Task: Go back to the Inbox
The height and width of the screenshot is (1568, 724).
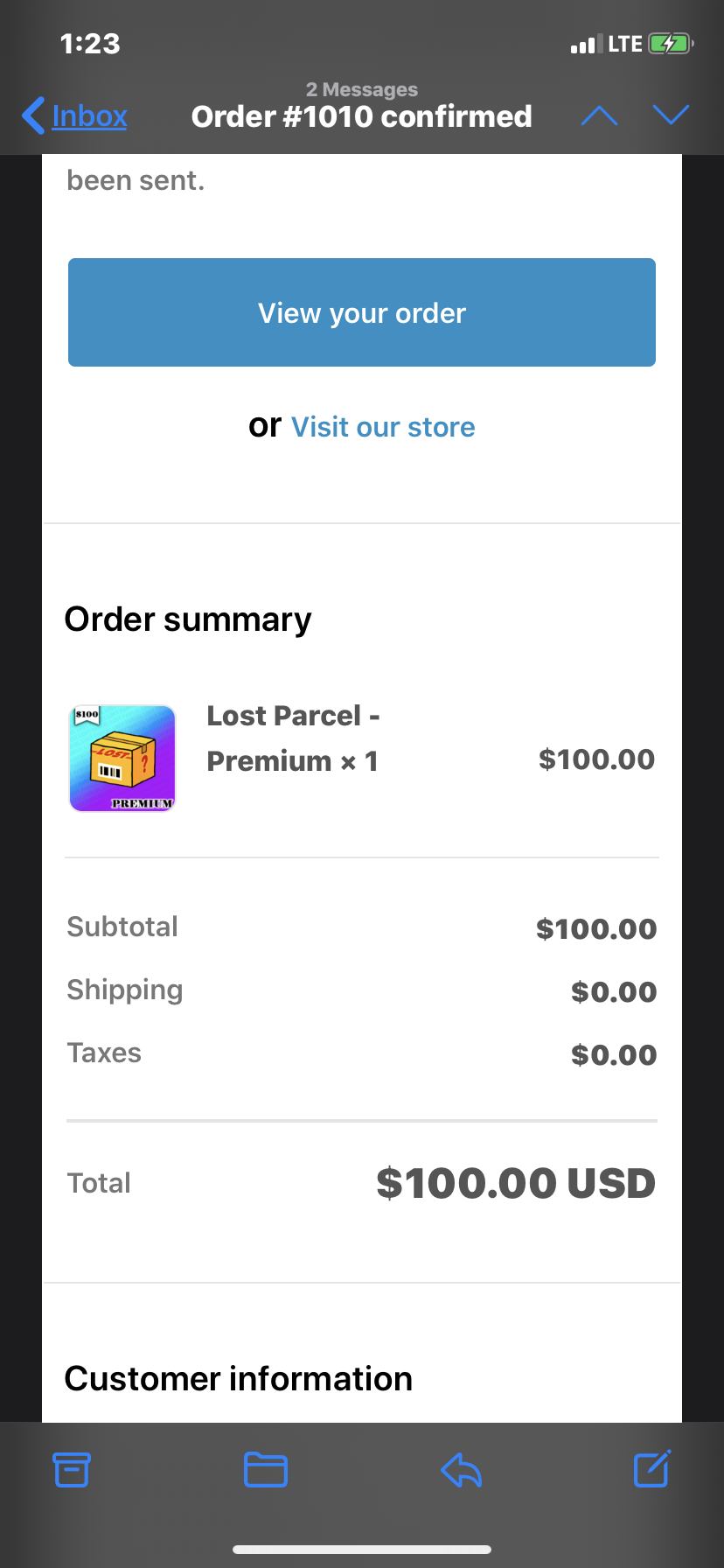Action: [89, 115]
